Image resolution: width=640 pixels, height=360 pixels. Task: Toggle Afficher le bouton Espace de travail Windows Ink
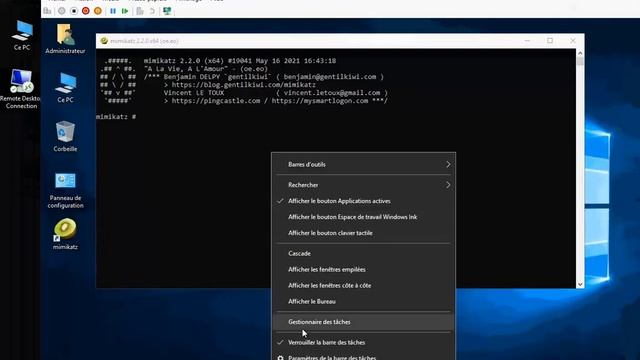364,217
